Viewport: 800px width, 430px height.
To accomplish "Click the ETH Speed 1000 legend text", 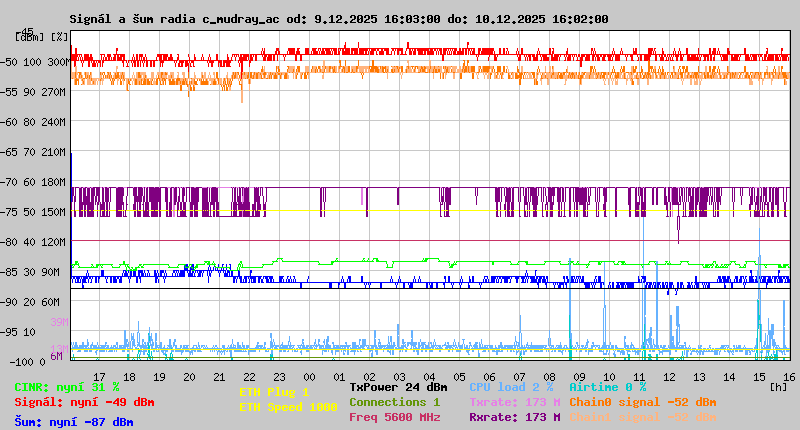I will click(288, 407).
